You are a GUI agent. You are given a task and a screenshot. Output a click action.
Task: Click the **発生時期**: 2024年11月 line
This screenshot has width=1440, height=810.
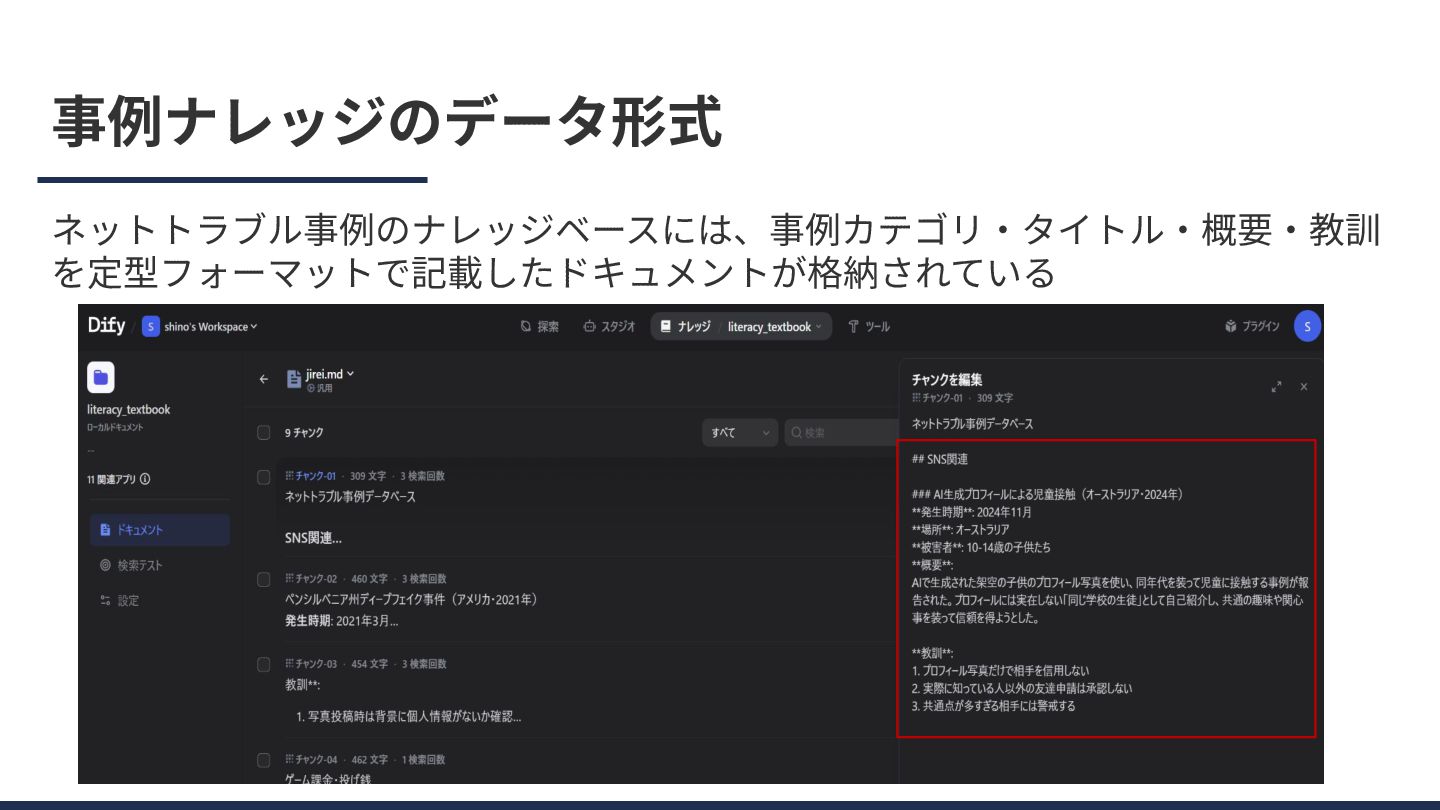point(972,512)
